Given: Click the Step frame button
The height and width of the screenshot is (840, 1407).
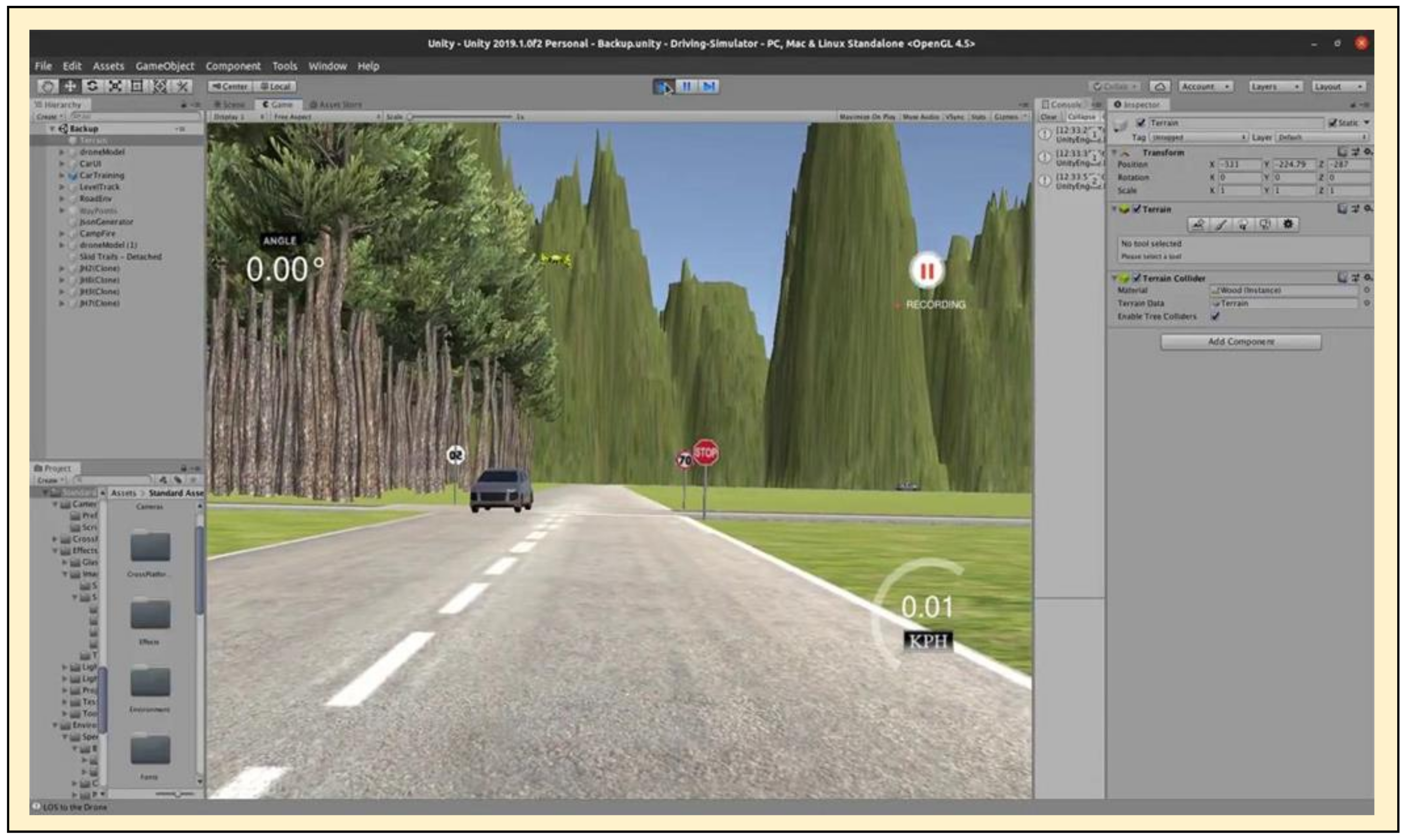Looking at the screenshot, I should point(708,87).
